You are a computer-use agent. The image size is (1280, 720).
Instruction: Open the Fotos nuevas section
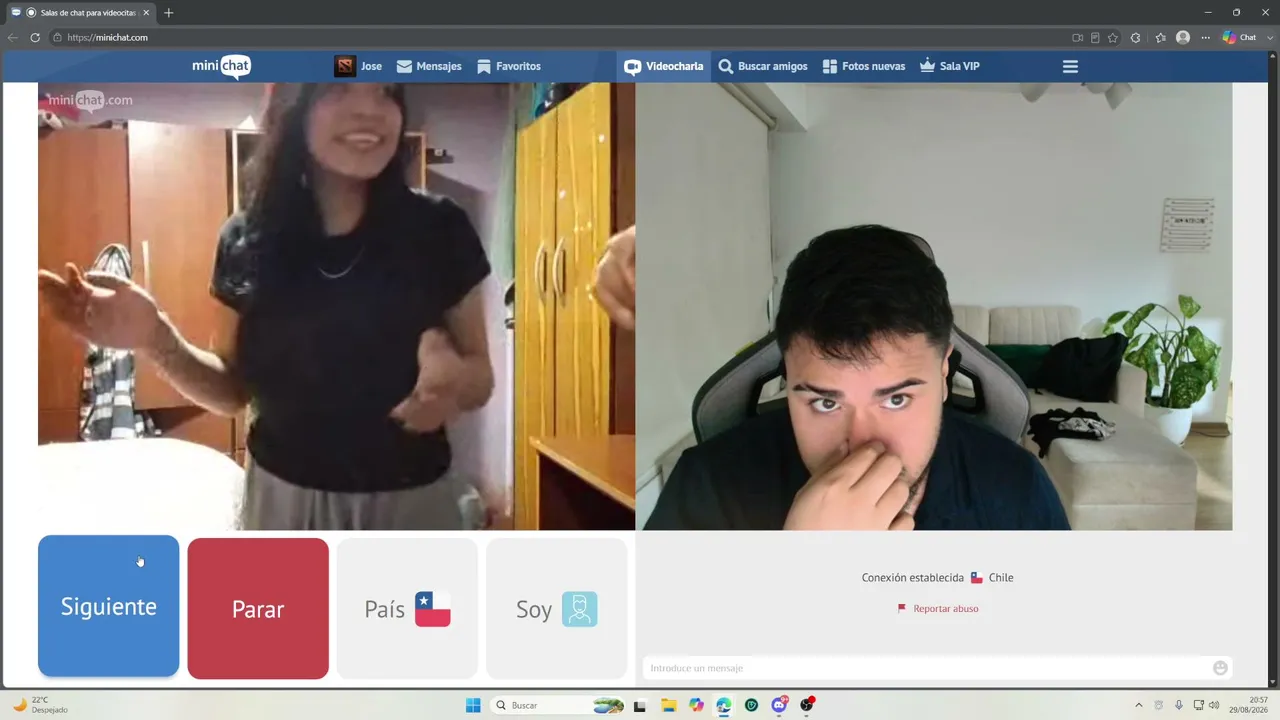tap(864, 66)
